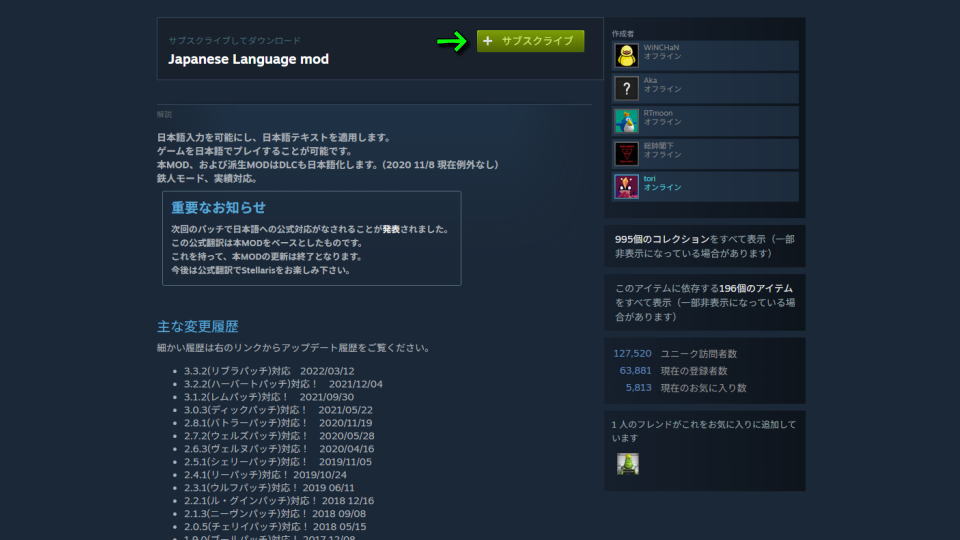Open the red-and-black avatar of the fourth author

626,154
